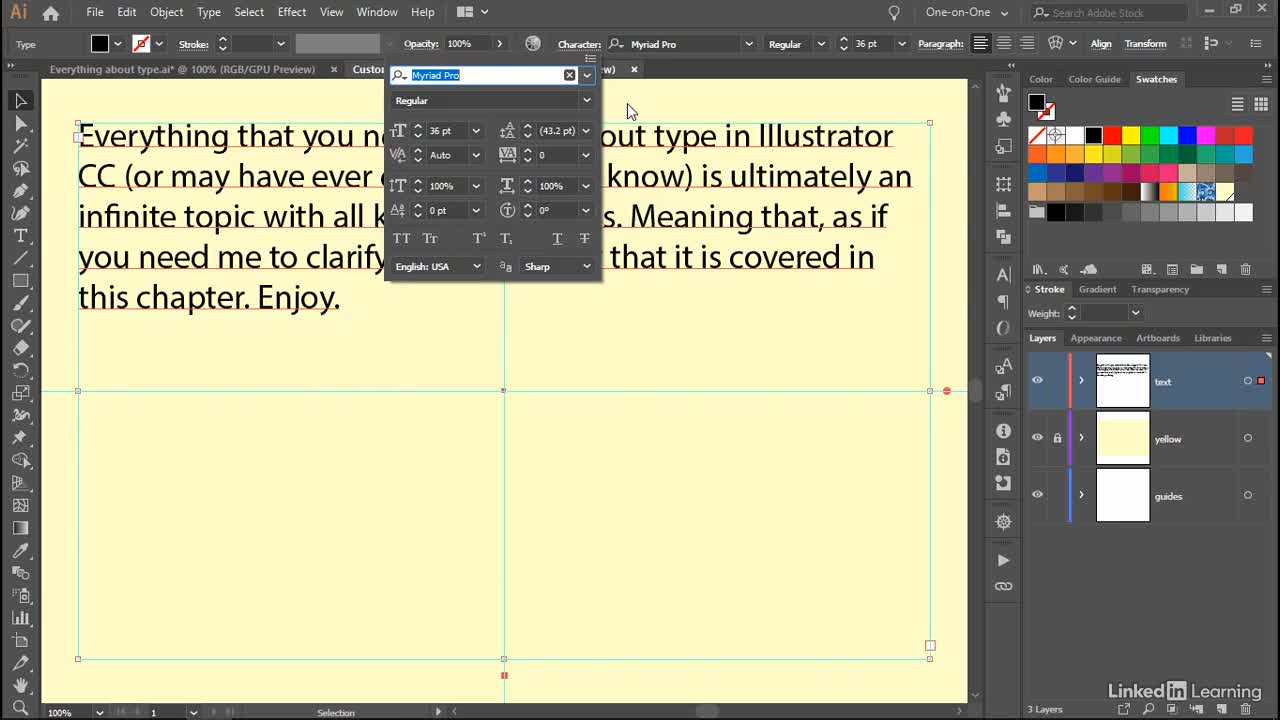This screenshot has height=720, width=1280.
Task: Switch to the Appearance tab
Action: [1096, 338]
